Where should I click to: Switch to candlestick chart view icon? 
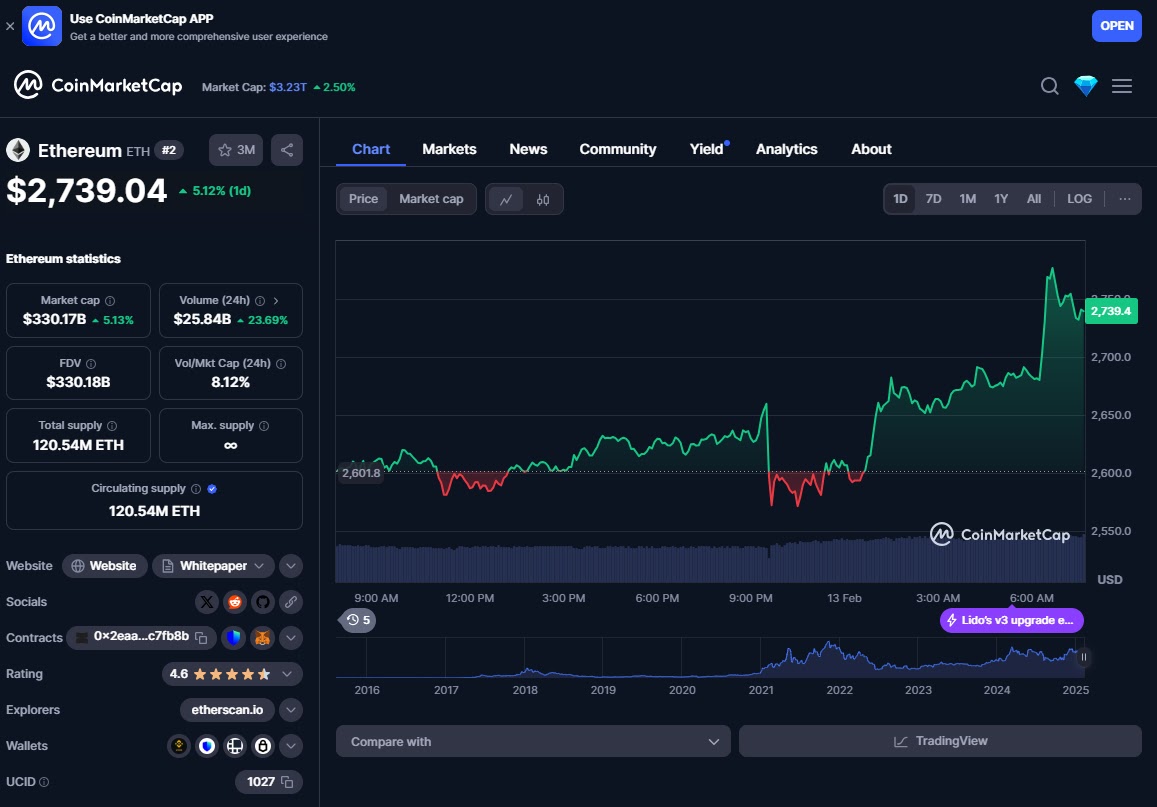(543, 199)
